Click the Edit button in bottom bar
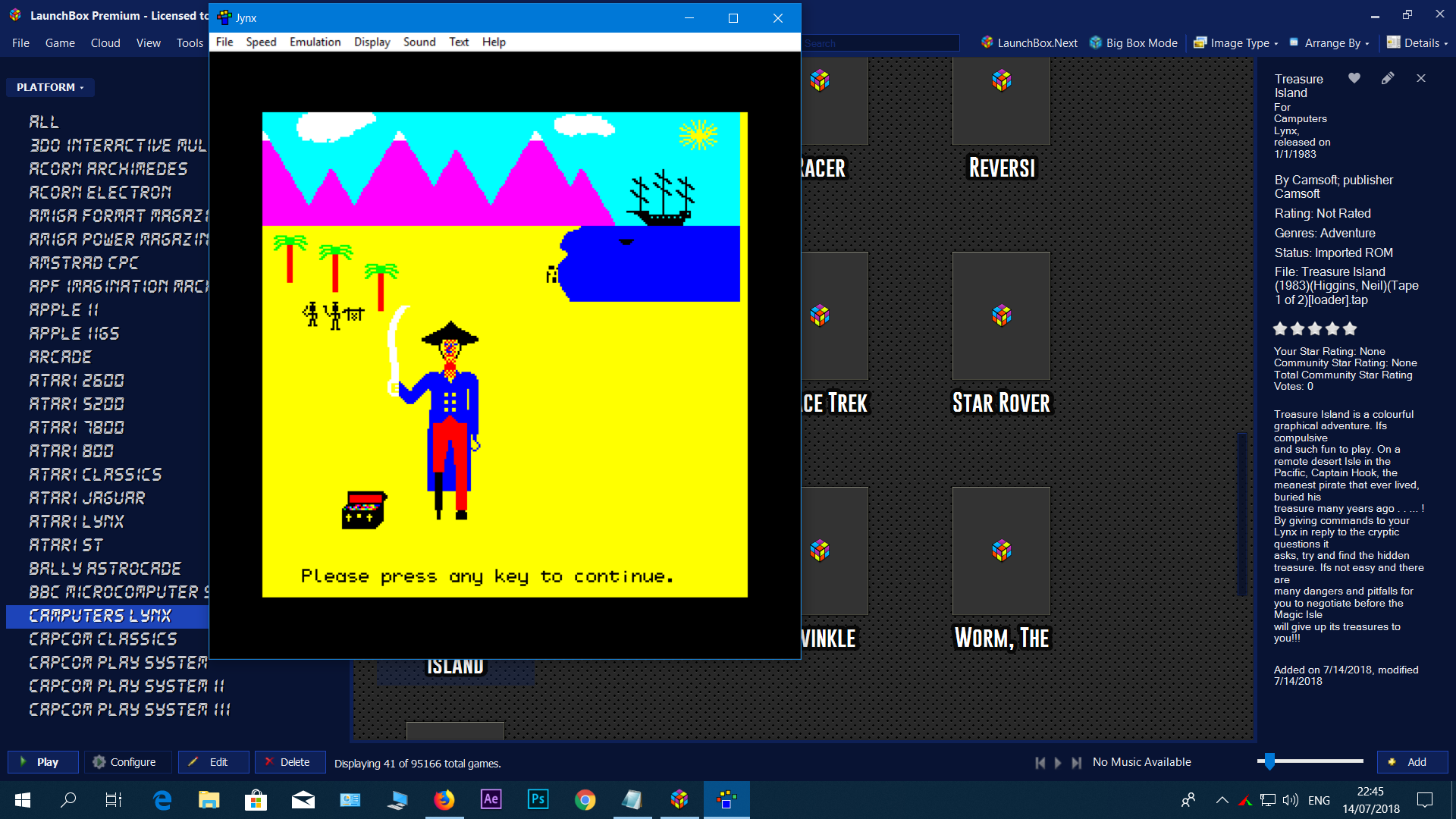The height and width of the screenshot is (819, 1456). click(214, 762)
